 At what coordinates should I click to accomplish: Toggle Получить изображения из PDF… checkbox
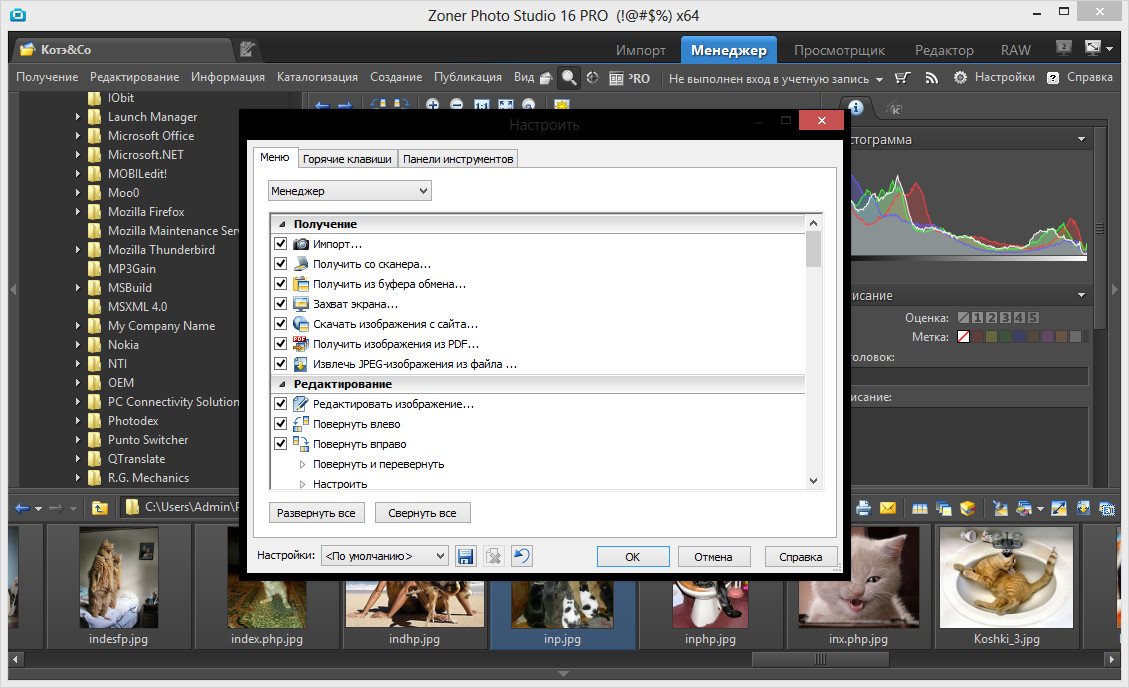281,344
